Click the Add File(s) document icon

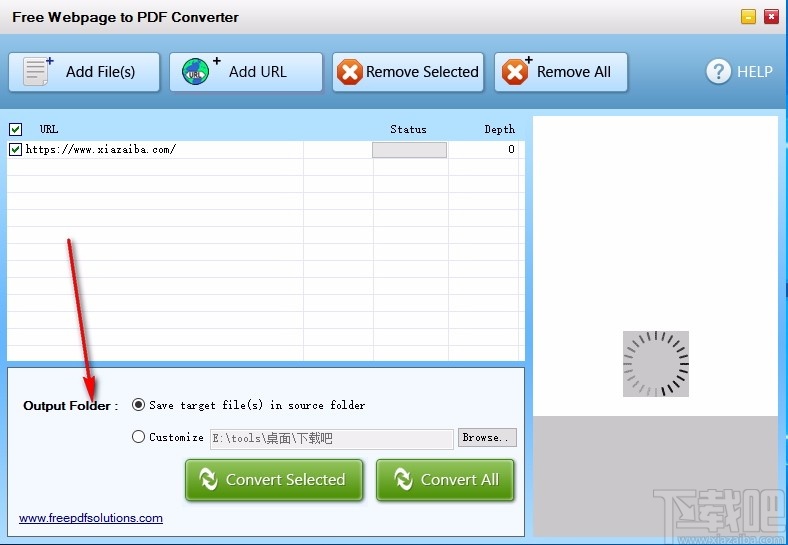(x=38, y=71)
